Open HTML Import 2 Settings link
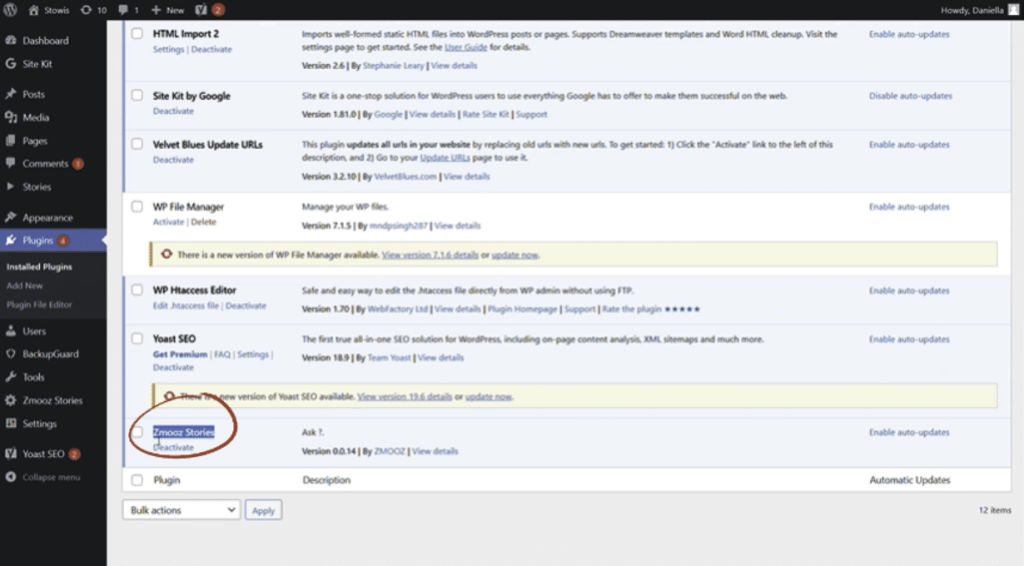This screenshot has height=566, width=1024. (x=168, y=50)
